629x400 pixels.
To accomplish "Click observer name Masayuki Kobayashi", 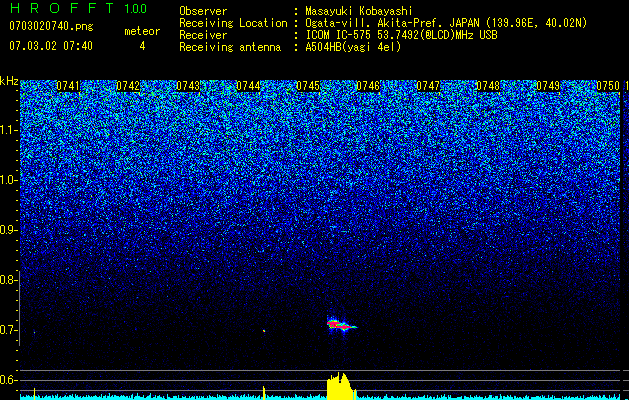I will 359,11.
